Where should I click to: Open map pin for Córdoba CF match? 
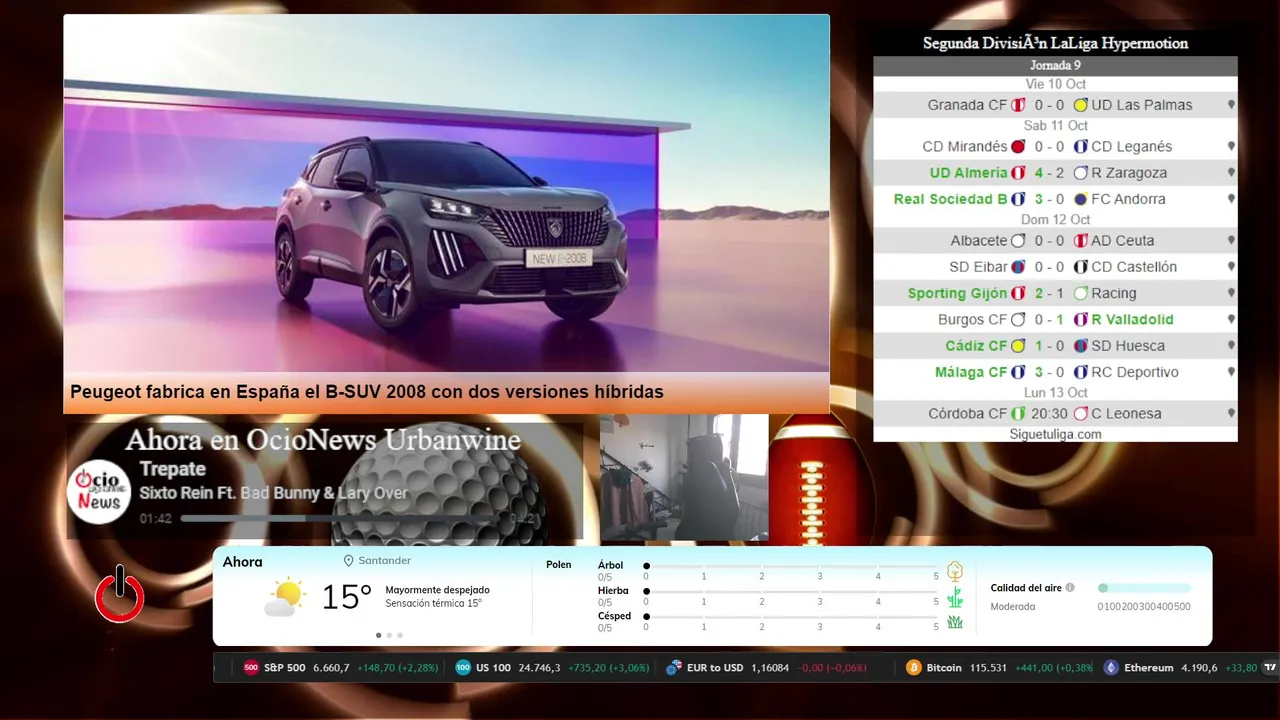click(x=1231, y=413)
